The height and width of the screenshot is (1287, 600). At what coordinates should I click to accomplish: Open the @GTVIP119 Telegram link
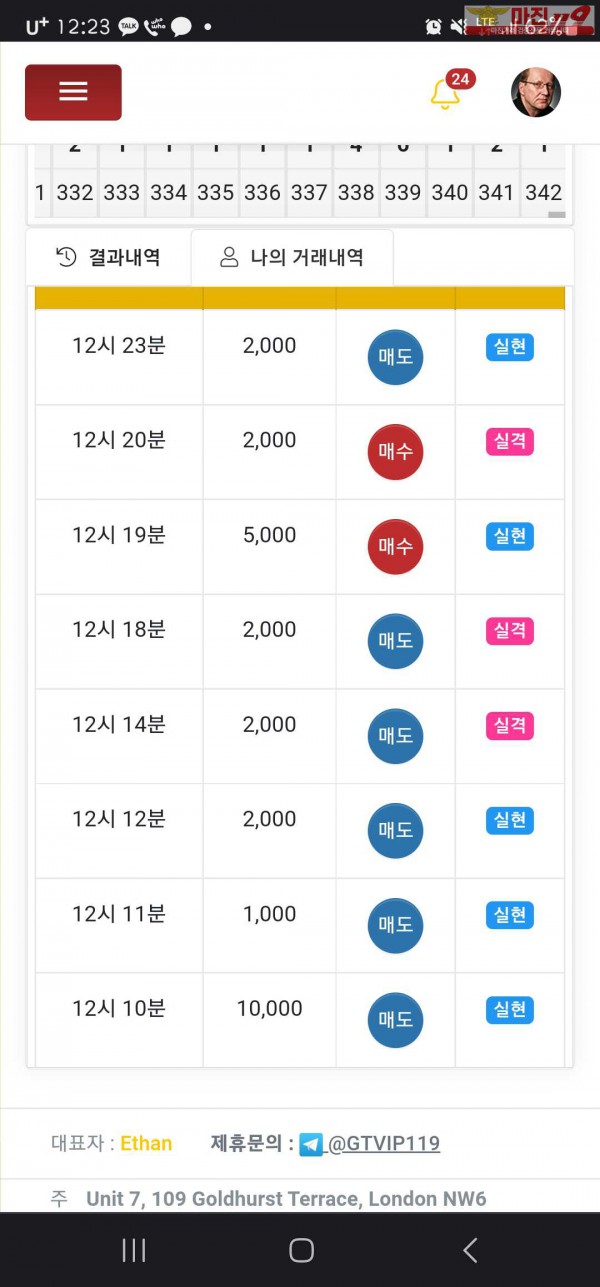click(x=384, y=1143)
